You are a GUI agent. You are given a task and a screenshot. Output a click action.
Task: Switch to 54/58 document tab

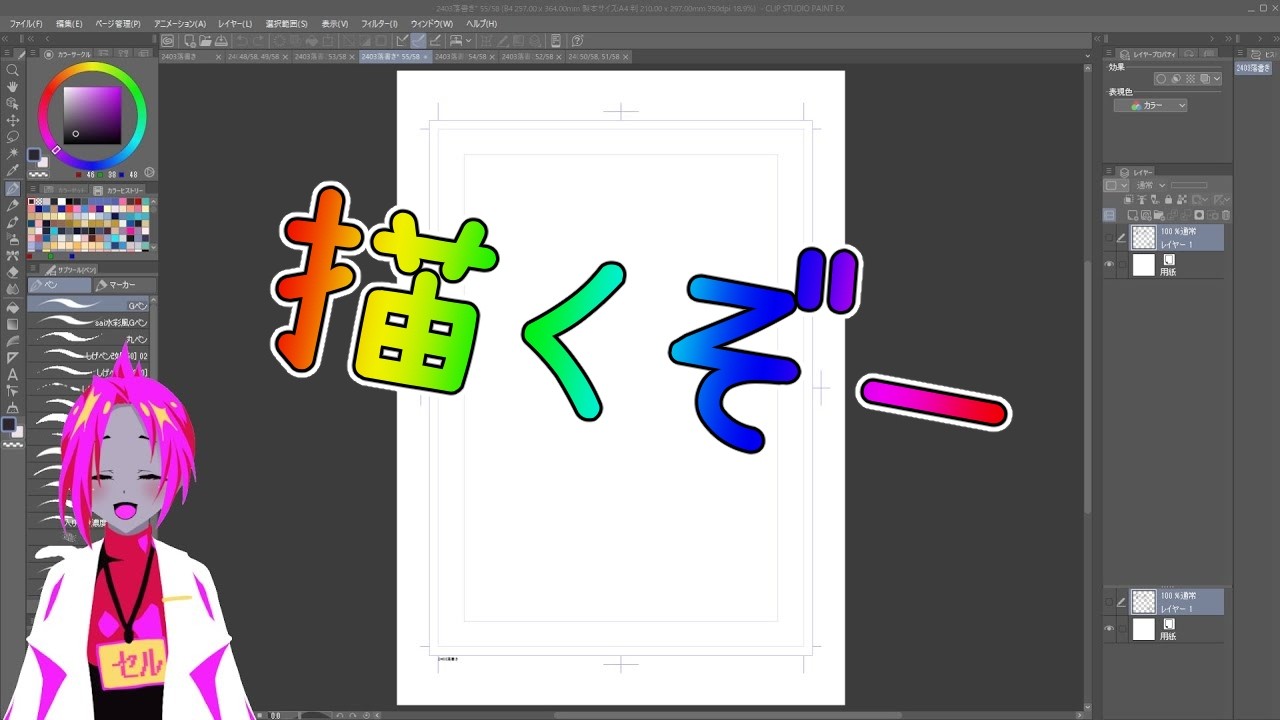(464, 57)
